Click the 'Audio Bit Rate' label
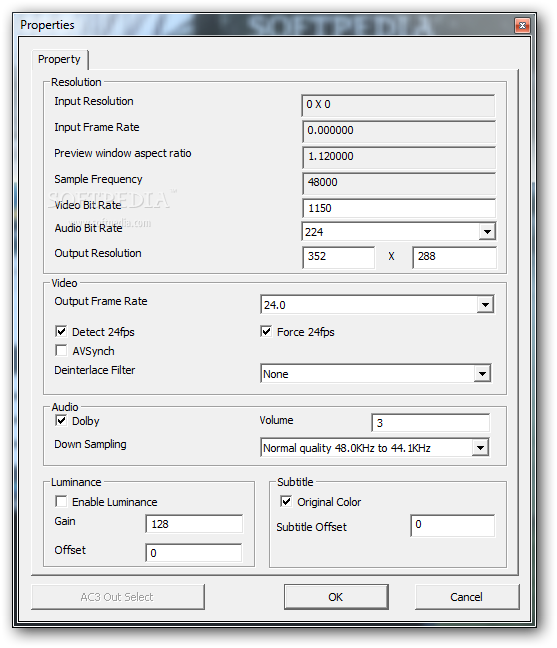Image resolution: width=557 pixels, height=648 pixels. coord(88,228)
